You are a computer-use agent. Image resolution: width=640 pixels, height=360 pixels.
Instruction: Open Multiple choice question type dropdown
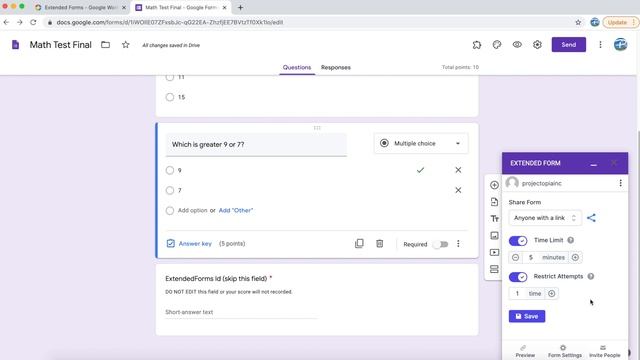point(421,144)
